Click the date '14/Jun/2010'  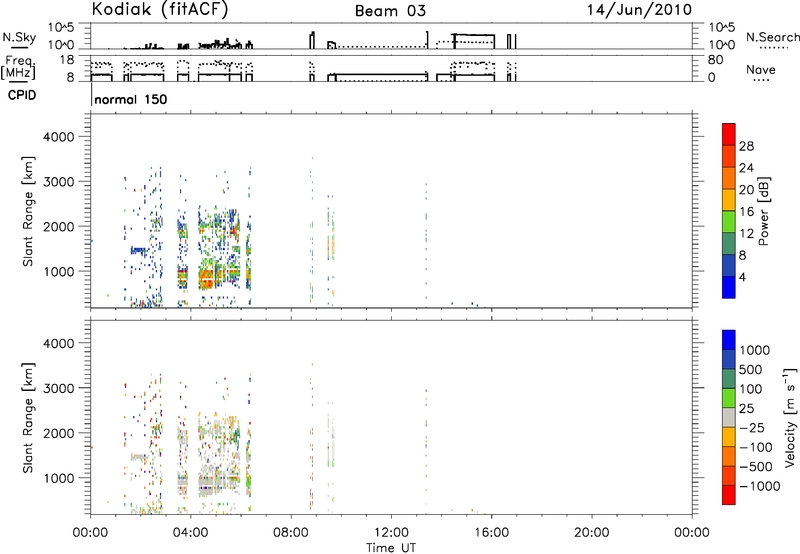tap(639, 10)
